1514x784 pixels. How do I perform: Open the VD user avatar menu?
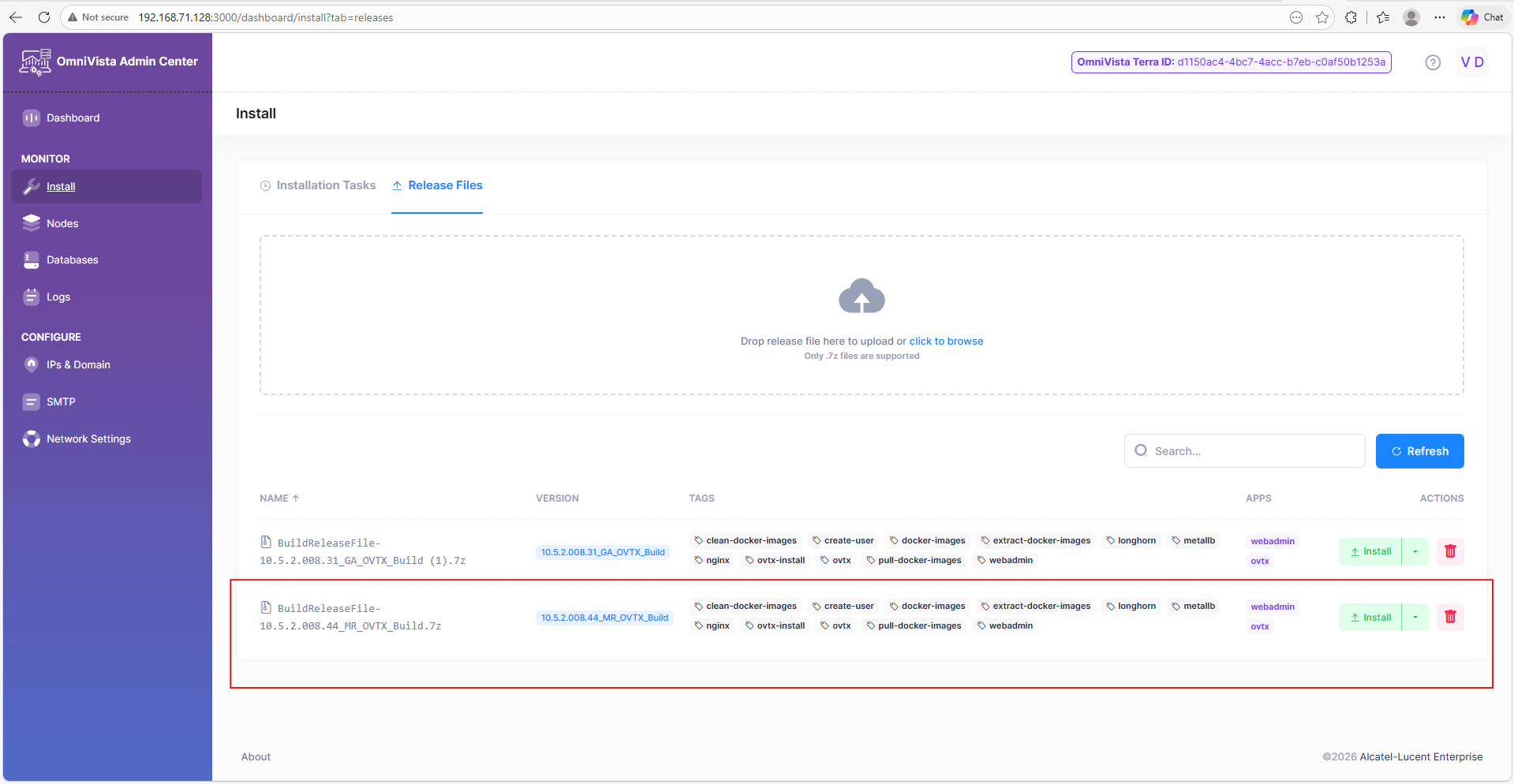(x=1472, y=62)
